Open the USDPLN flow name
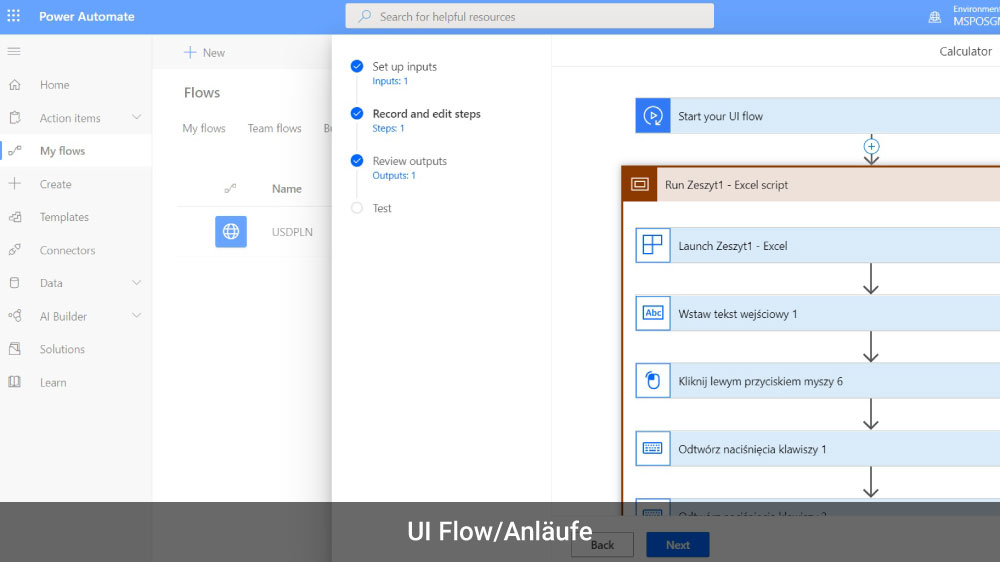The width and height of the screenshot is (1000, 562). point(292,232)
